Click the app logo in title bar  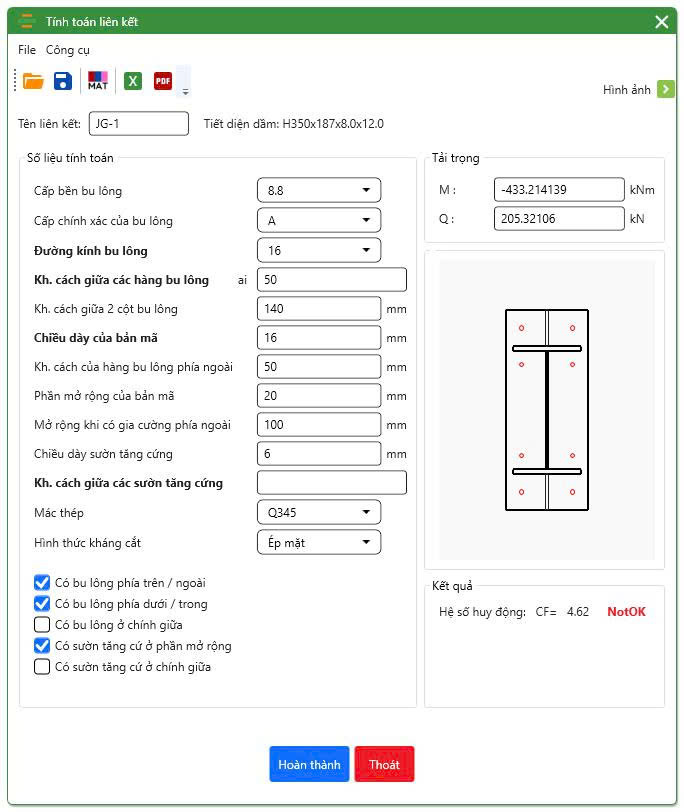(27, 21)
